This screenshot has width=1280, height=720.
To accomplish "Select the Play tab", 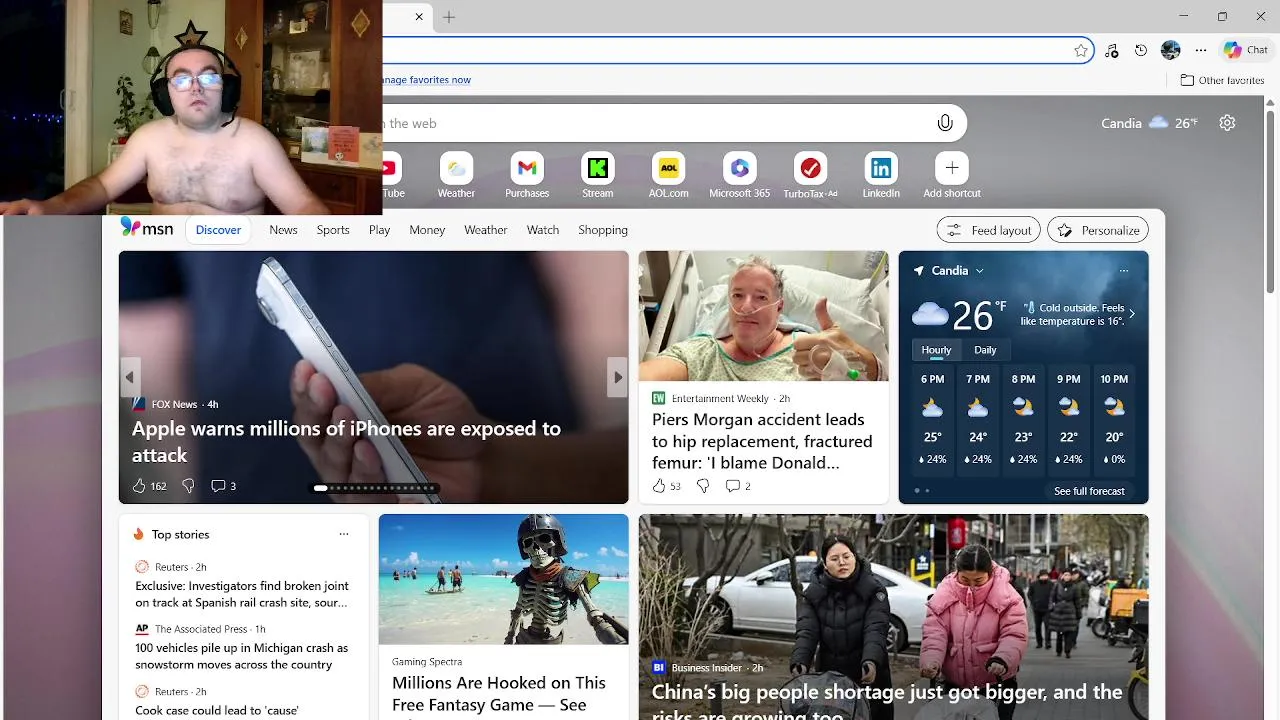I will [x=379, y=230].
